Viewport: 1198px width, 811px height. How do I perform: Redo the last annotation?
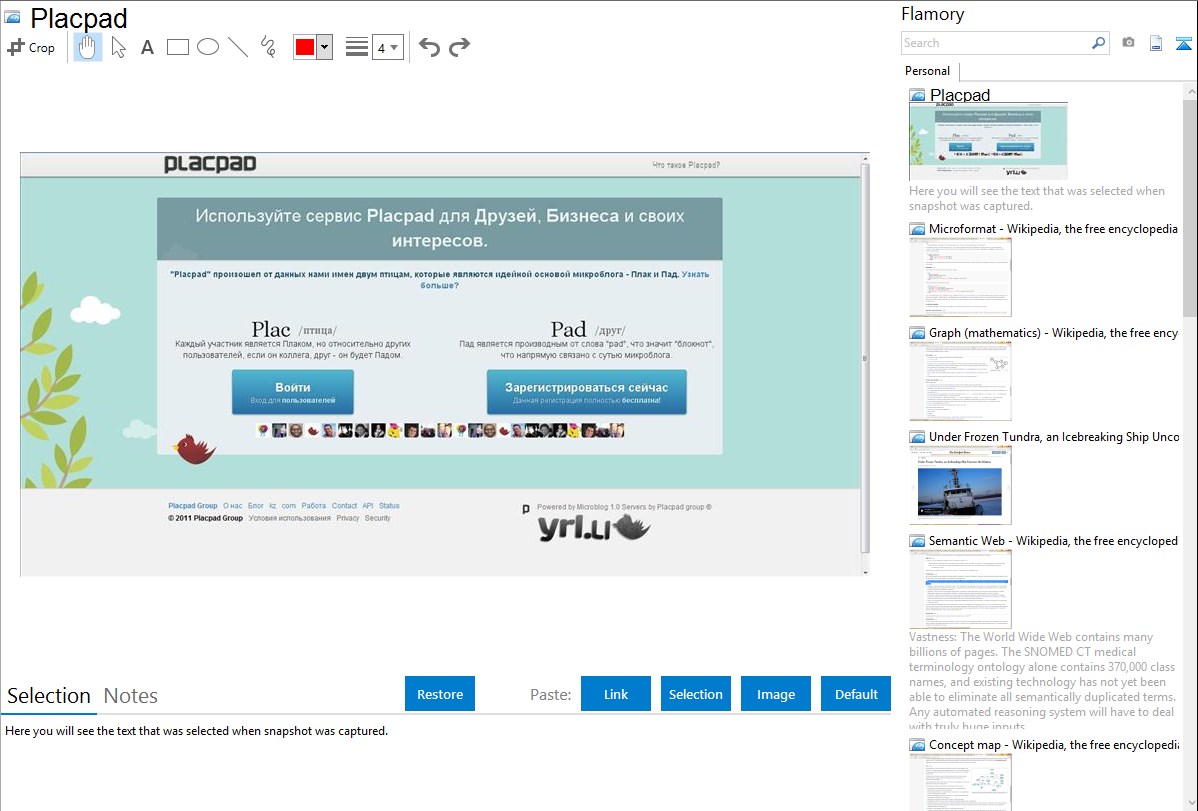(459, 47)
